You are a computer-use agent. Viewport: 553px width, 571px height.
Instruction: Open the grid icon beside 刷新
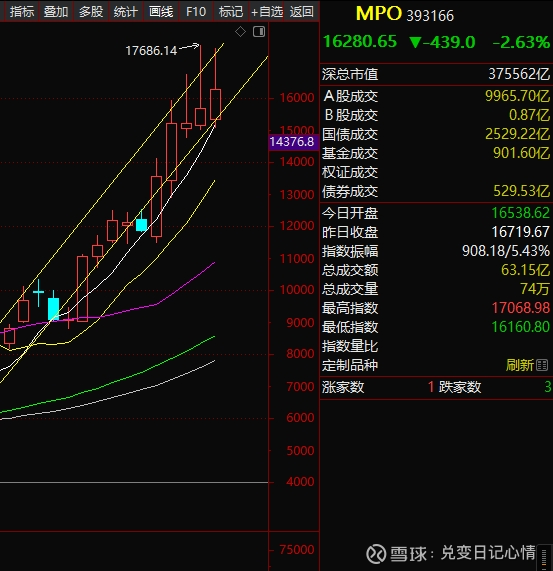tap(542, 365)
